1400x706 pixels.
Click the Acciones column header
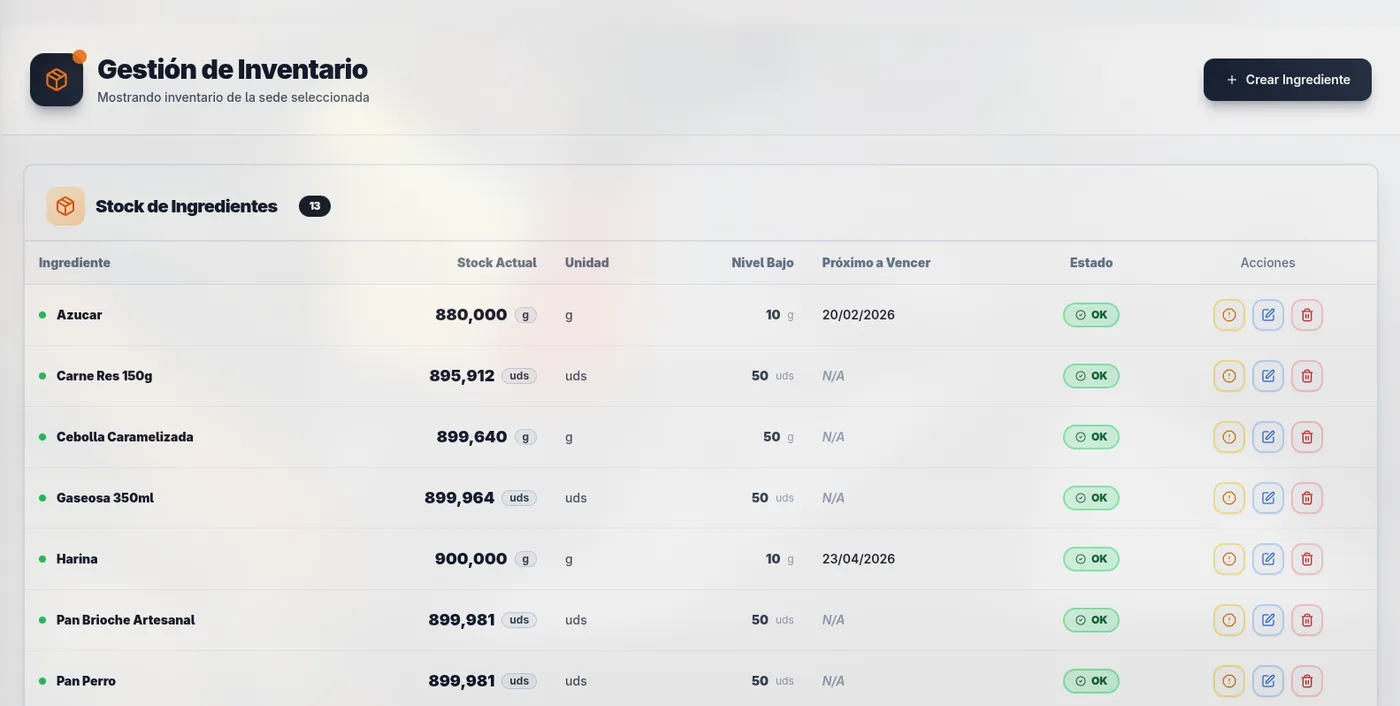tap(1268, 263)
